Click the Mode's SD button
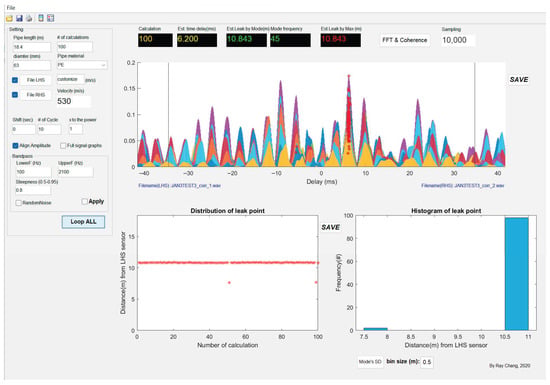Image resolution: width=550 pixels, height=385 pixels. (370, 362)
